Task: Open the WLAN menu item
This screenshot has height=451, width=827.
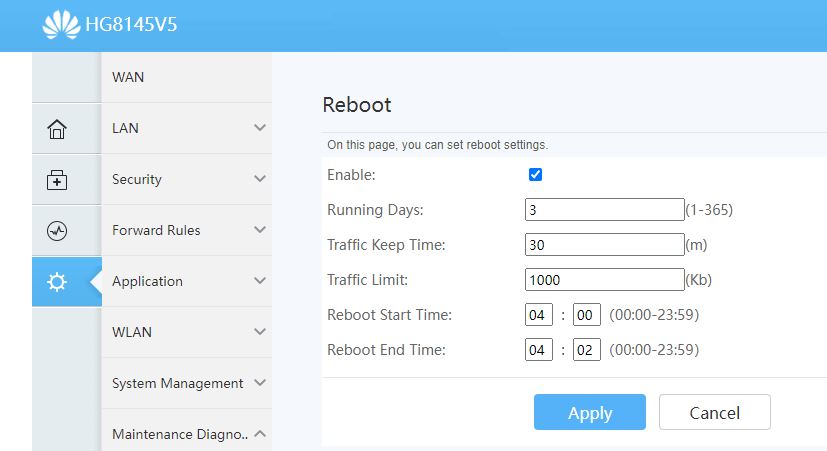Action: (x=132, y=332)
